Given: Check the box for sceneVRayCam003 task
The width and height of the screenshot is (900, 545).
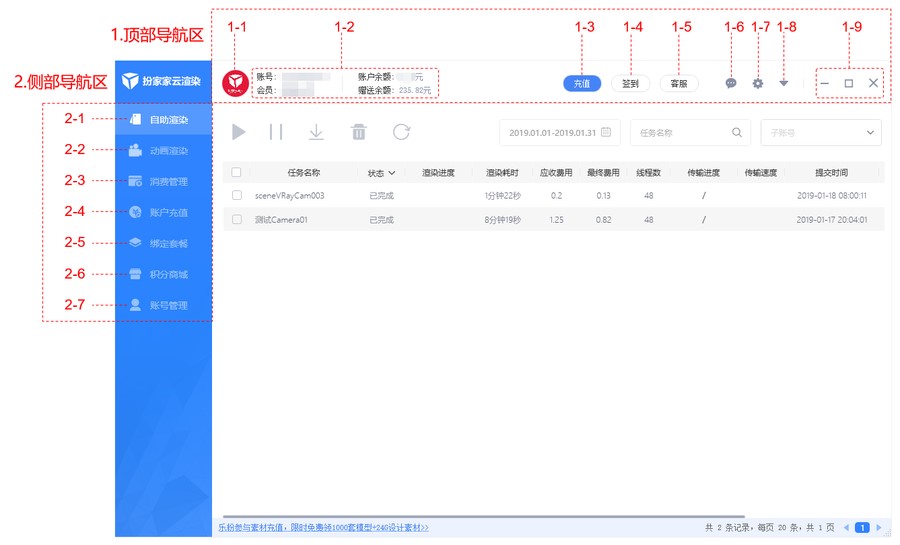Looking at the screenshot, I should [237, 196].
